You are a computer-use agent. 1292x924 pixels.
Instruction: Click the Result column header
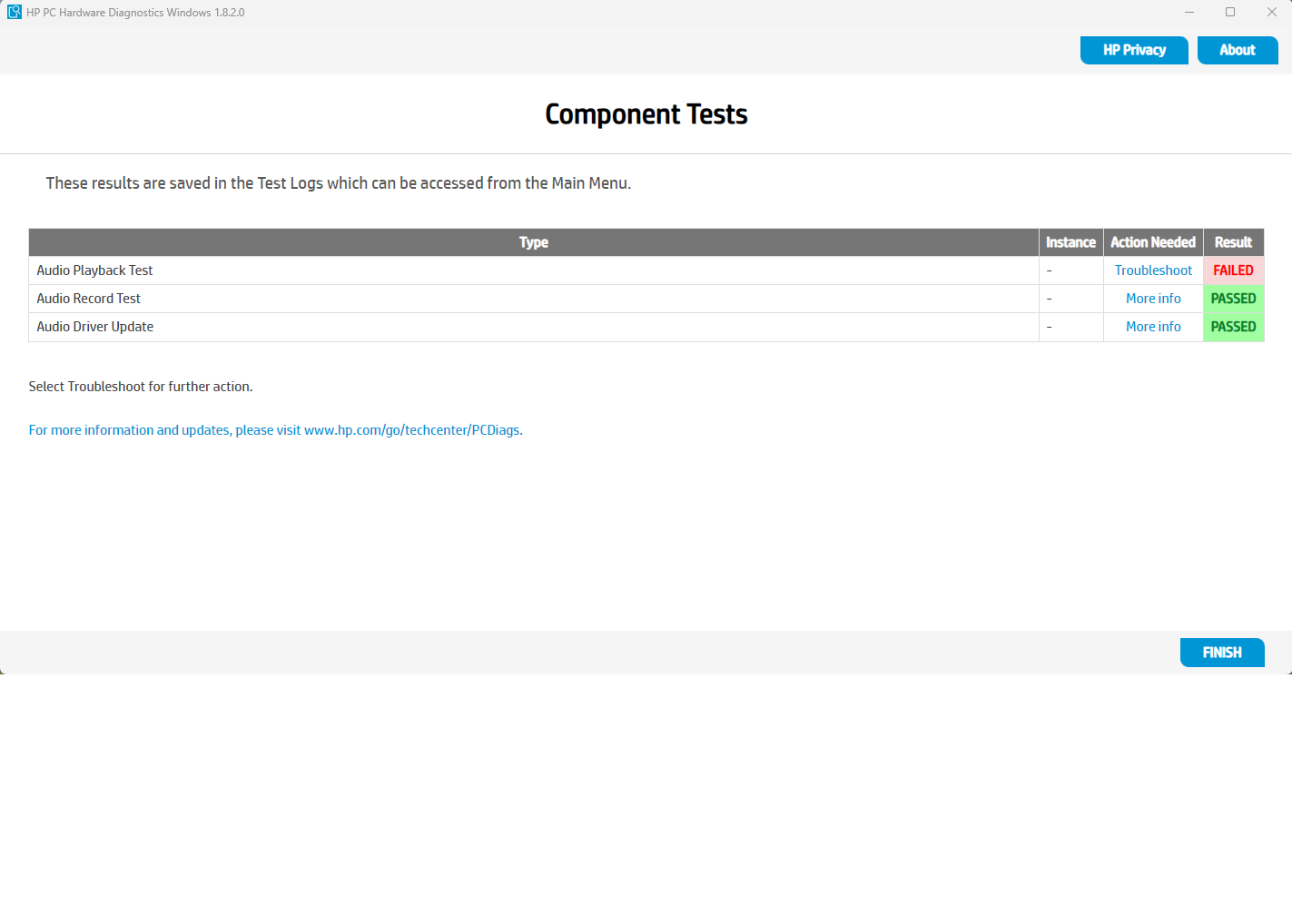click(1233, 242)
